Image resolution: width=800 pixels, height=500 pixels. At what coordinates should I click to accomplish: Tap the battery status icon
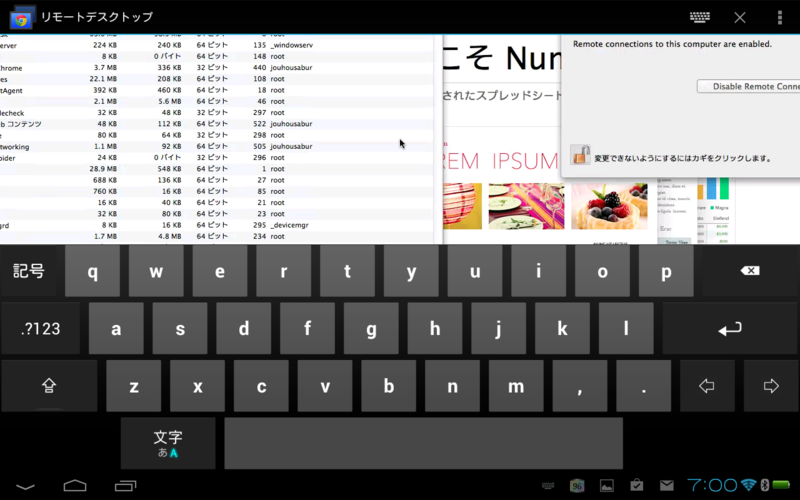click(781, 485)
